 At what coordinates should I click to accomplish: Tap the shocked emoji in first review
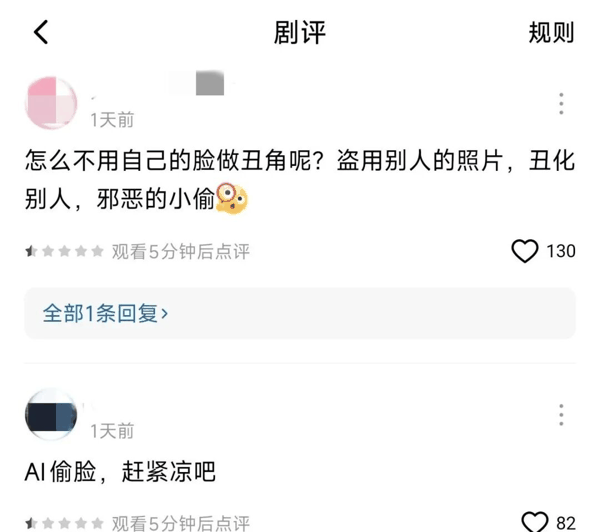point(232,198)
